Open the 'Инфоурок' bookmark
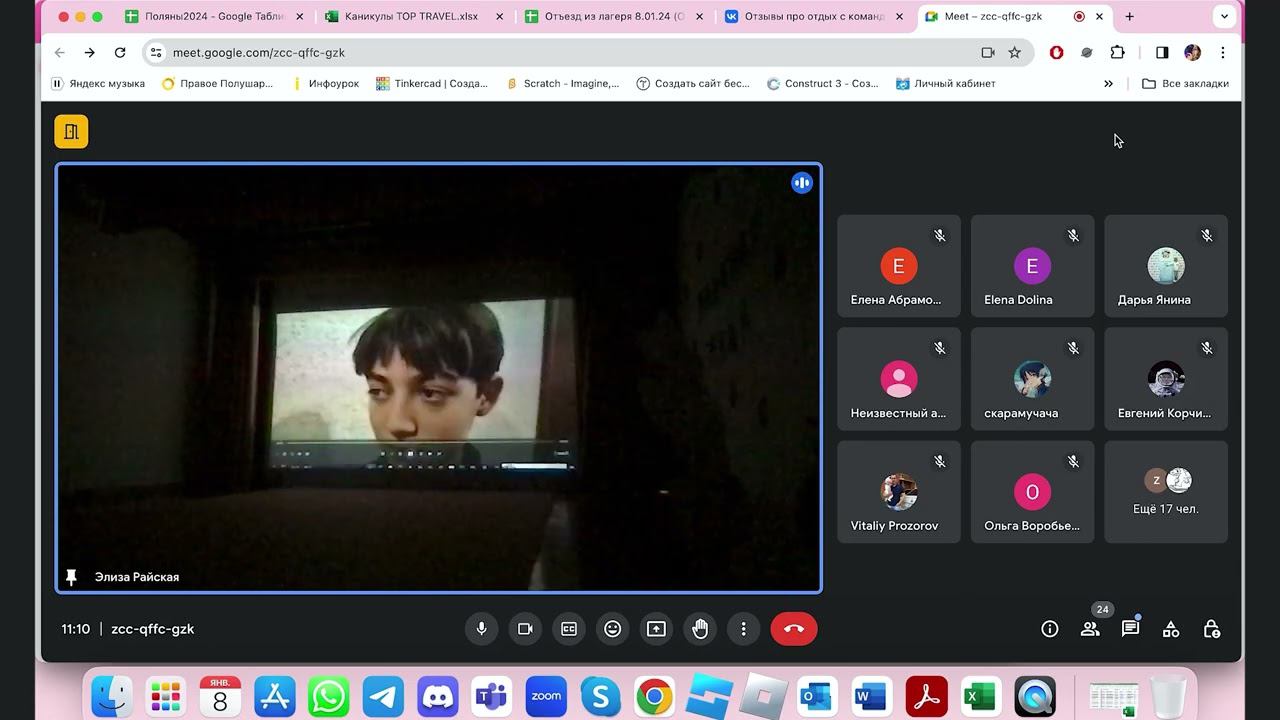This screenshot has width=1280, height=720. pyautogui.click(x=325, y=83)
